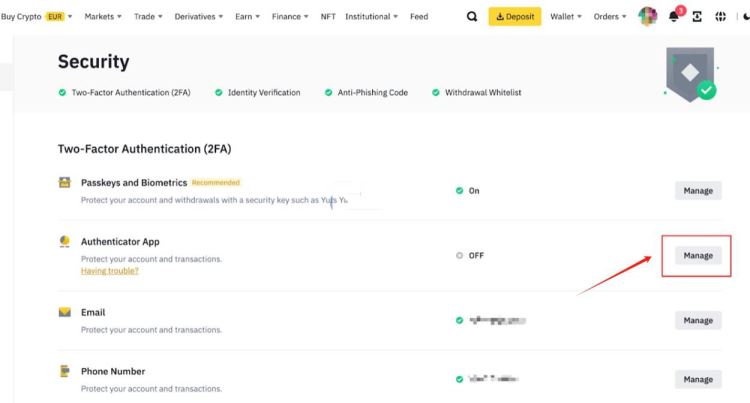The width and height of the screenshot is (750, 403).
Task: Click the Passkeys and Biometrics icon
Action: coord(65,183)
